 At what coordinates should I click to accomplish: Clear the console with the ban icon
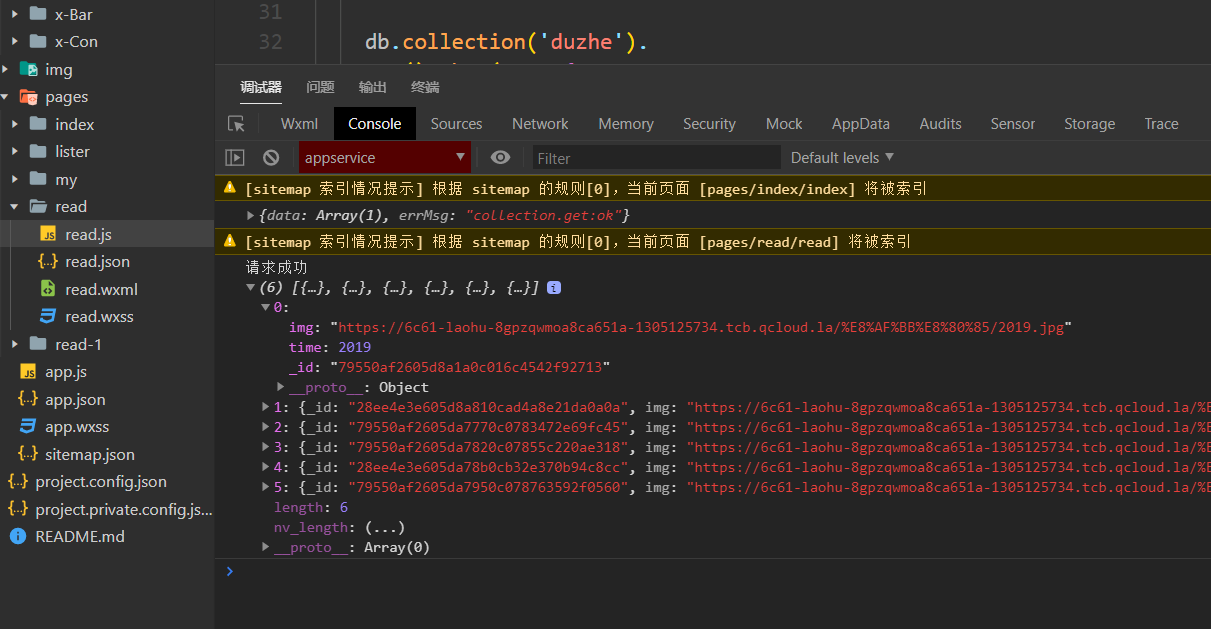tap(271, 157)
